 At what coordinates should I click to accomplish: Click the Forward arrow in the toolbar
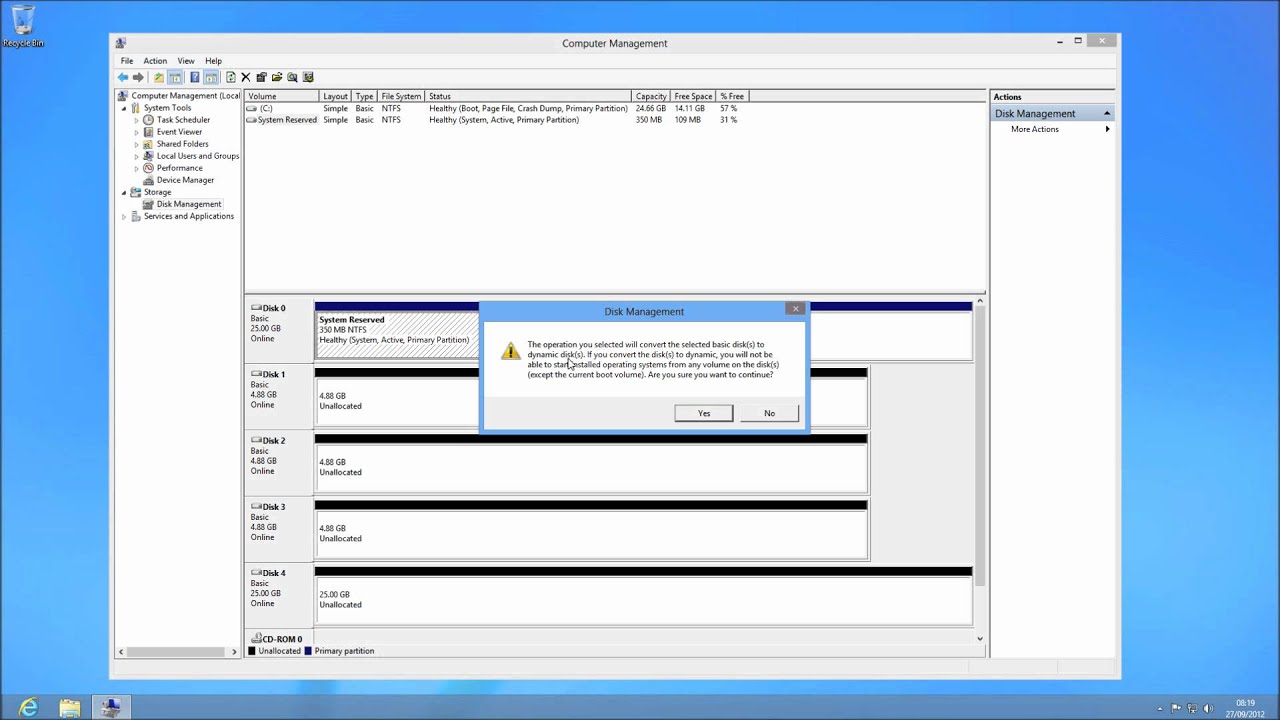(138, 77)
